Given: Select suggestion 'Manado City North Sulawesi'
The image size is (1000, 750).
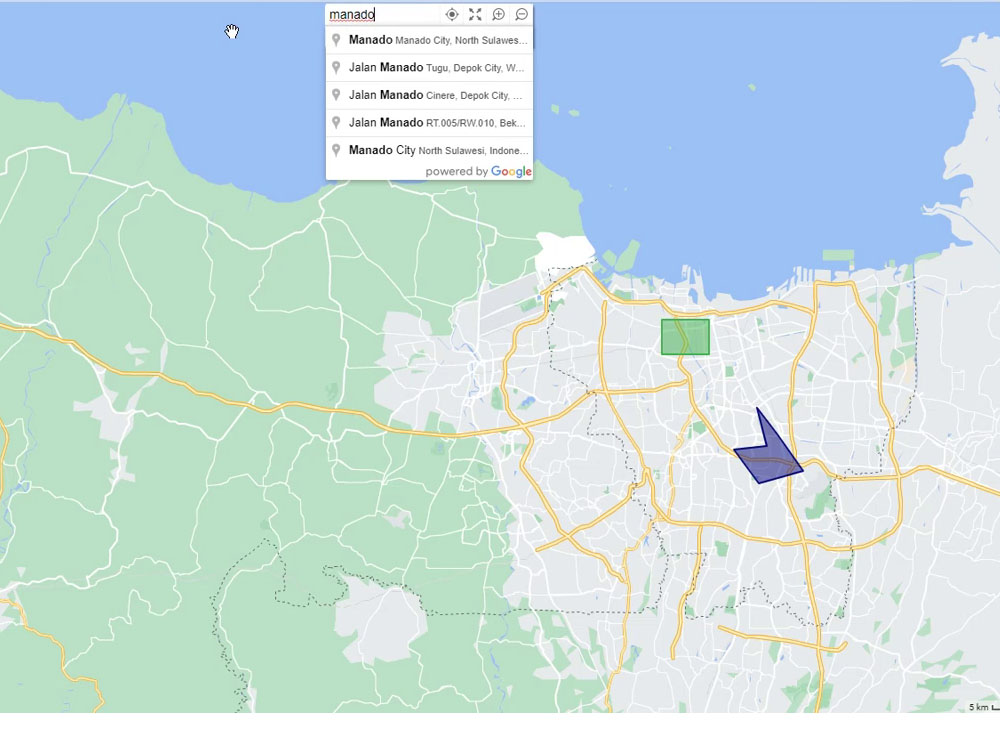Looking at the screenshot, I should pyautogui.click(x=429, y=151).
